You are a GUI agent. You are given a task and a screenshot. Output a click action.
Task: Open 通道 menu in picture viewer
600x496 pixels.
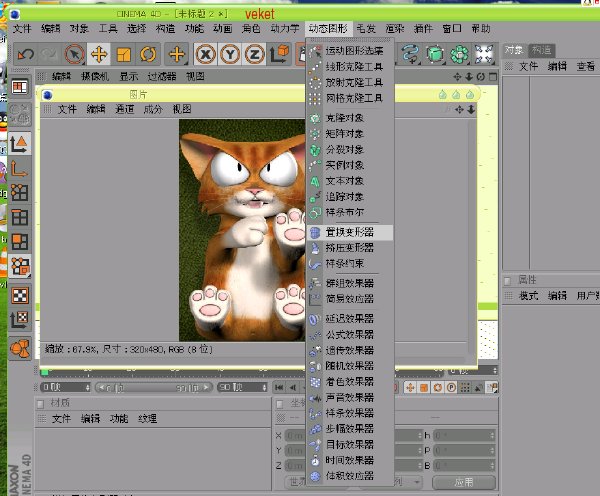[124, 109]
